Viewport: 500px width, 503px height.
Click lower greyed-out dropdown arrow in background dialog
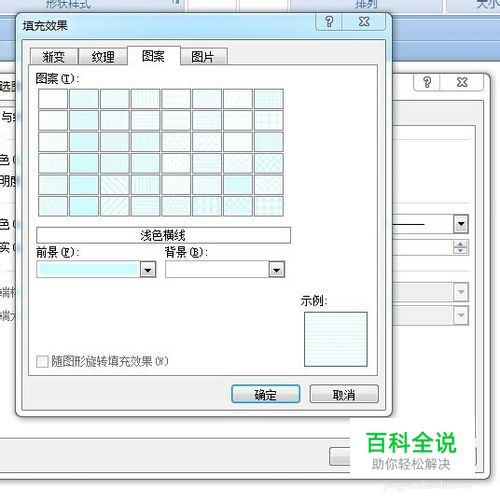tap(461, 315)
